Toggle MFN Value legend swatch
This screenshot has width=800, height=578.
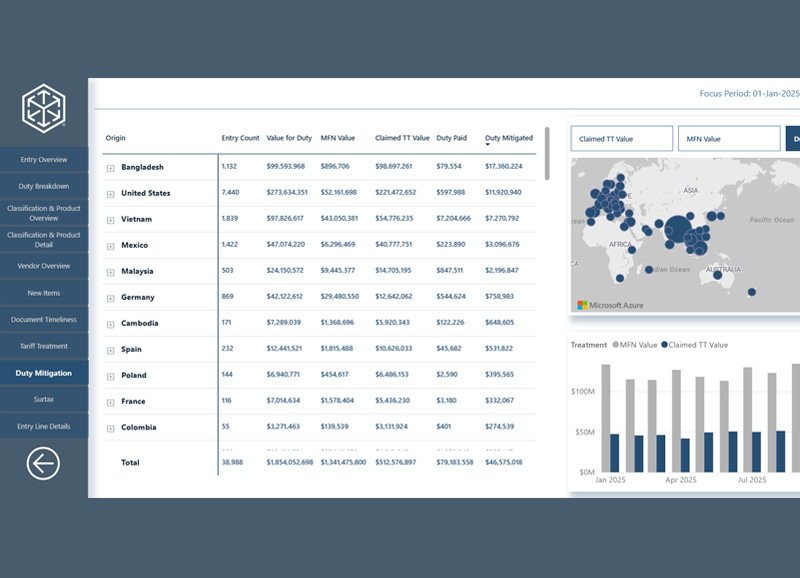pyautogui.click(x=616, y=345)
